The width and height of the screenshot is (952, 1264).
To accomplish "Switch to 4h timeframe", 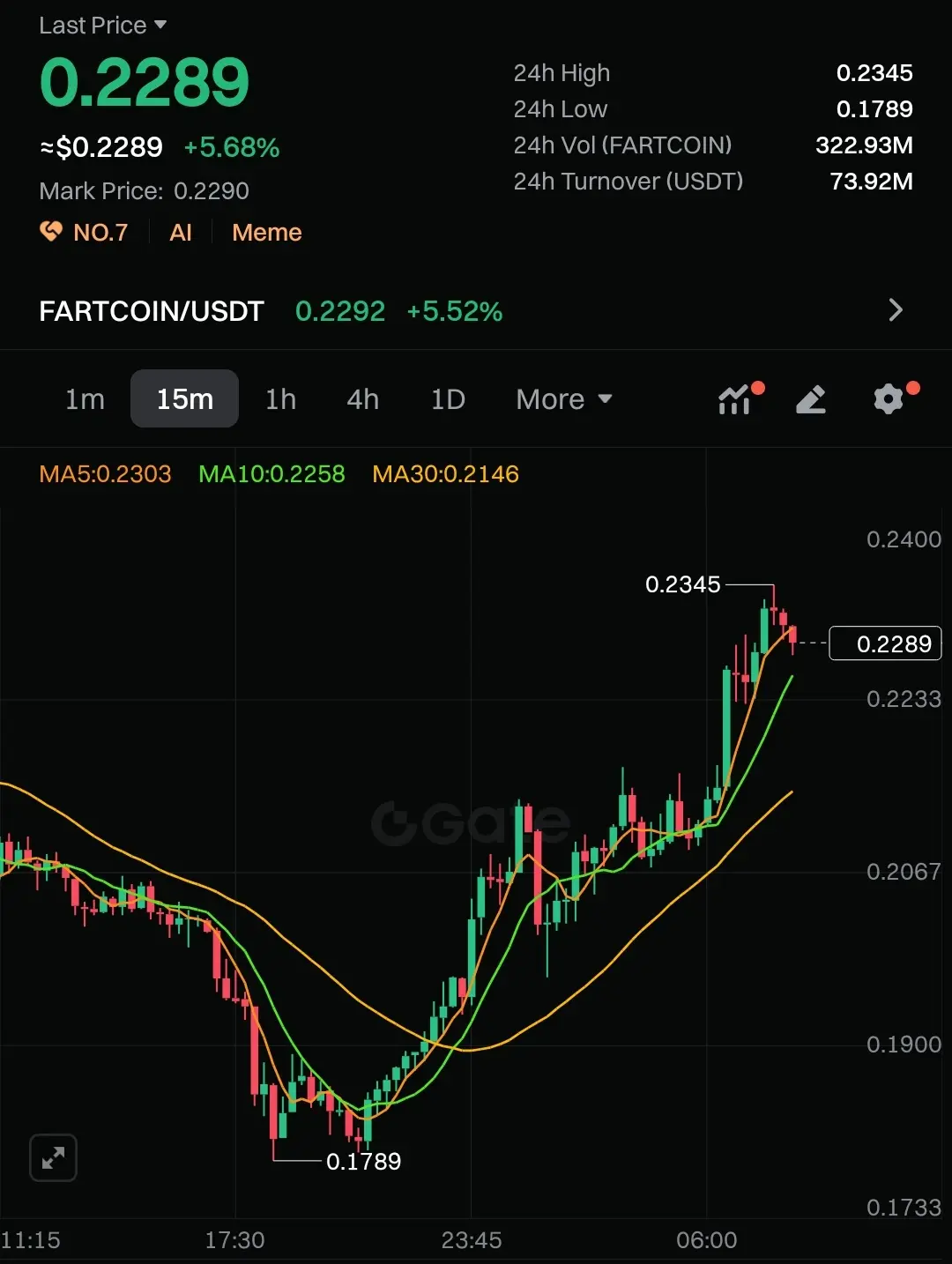I will pyautogui.click(x=362, y=399).
